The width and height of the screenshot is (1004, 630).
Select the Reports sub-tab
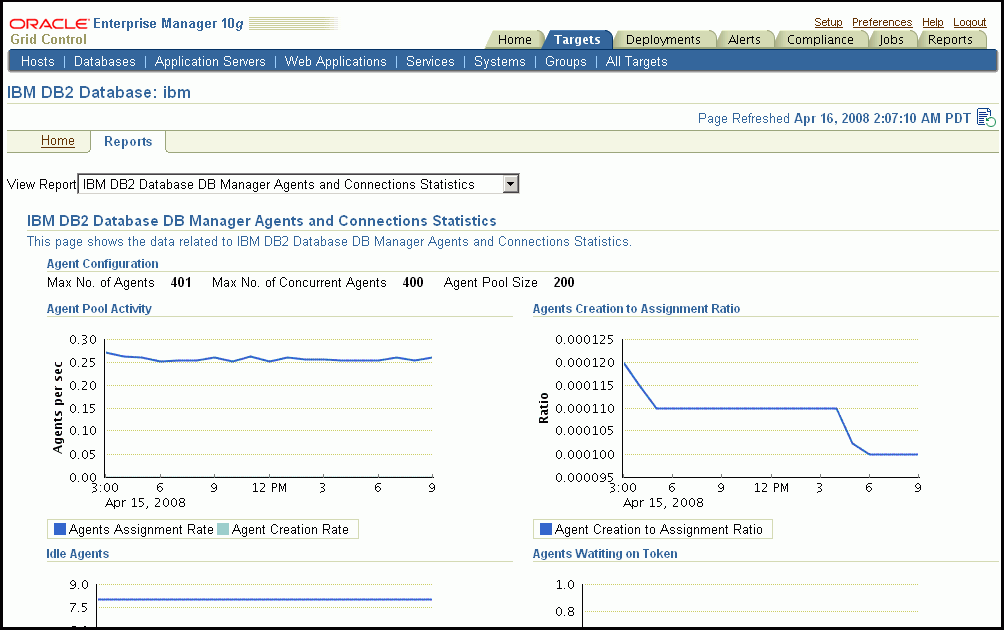pyautogui.click(x=128, y=141)
